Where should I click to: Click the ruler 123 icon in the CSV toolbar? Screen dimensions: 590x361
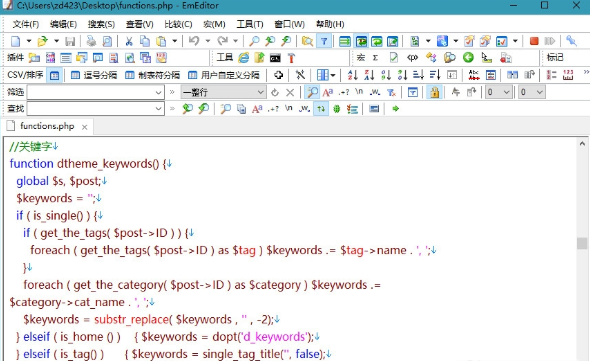point(568,75)
